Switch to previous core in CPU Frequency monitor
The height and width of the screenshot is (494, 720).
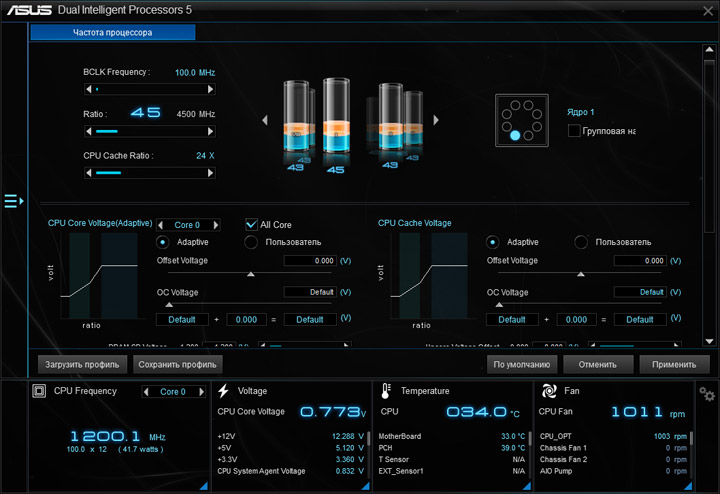pos(146,392)
